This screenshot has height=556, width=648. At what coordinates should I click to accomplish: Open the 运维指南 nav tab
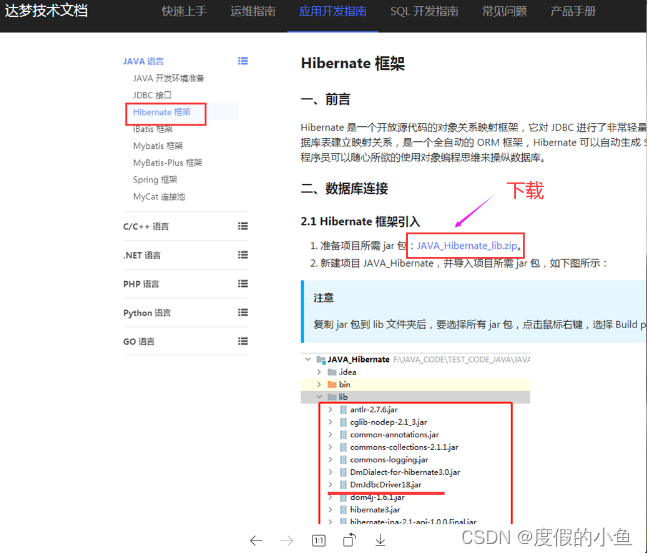[253, 11]
